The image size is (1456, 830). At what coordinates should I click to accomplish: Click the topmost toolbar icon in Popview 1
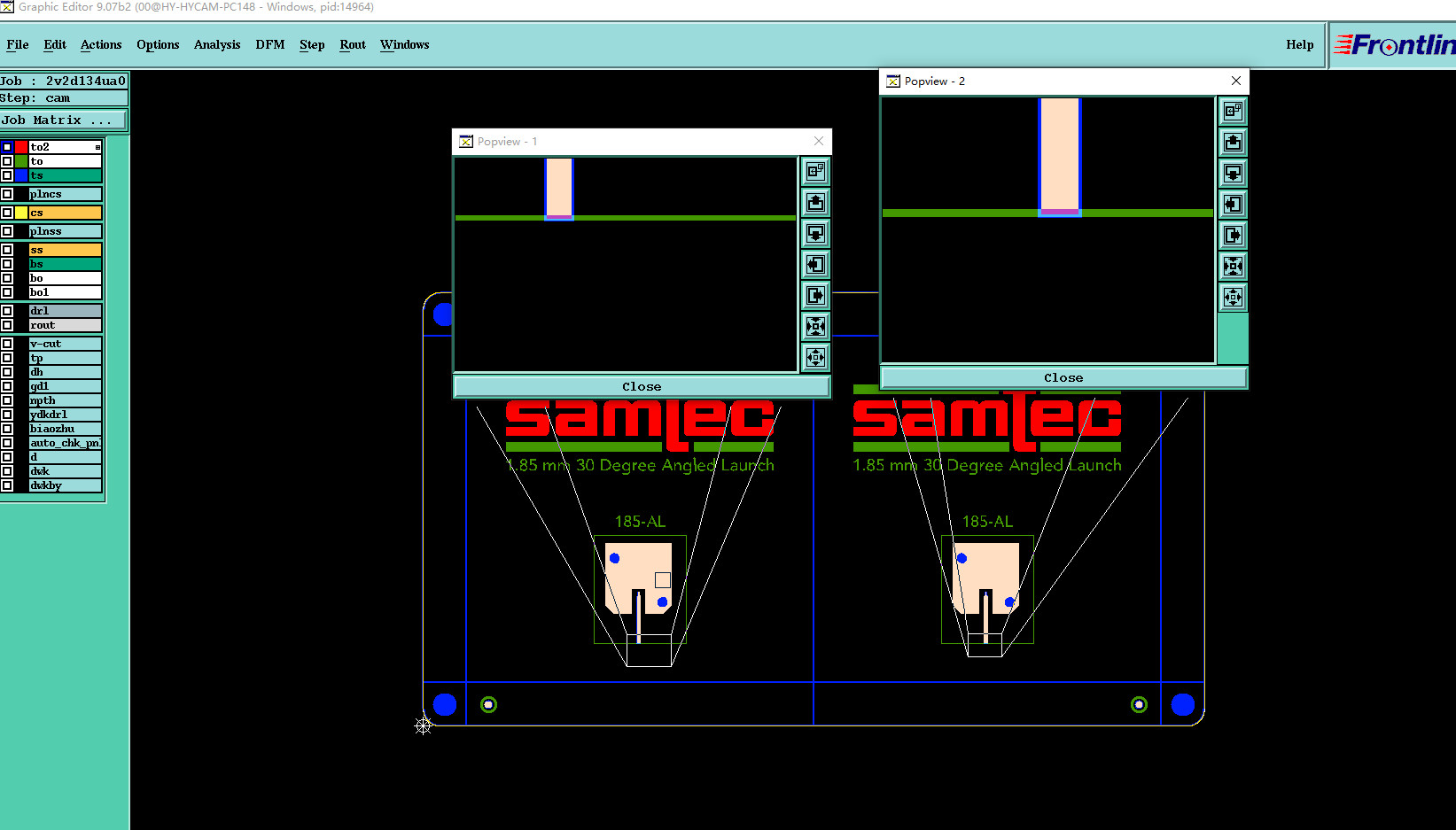point(815,171)
